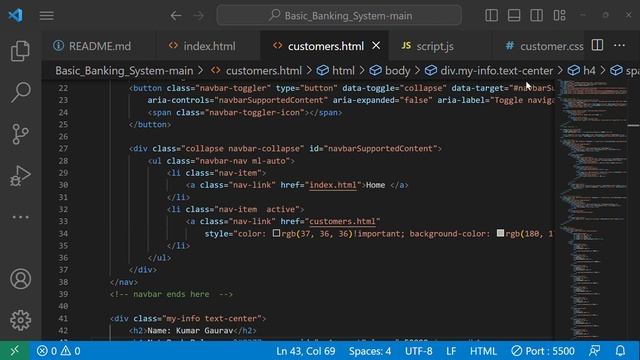This screenshot has width=640, height=360.
Task: Open the Search view in activity bar
Action: click(20, 92)
